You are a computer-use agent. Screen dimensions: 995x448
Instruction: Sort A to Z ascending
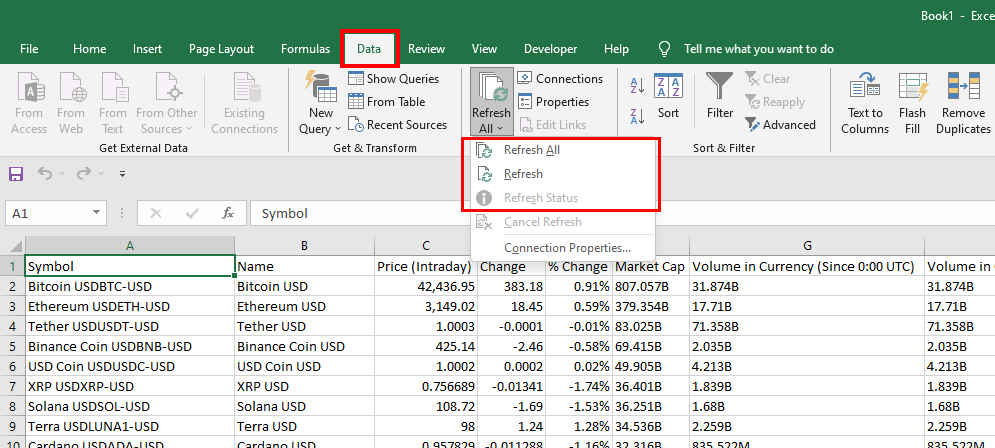pos(637,86)
